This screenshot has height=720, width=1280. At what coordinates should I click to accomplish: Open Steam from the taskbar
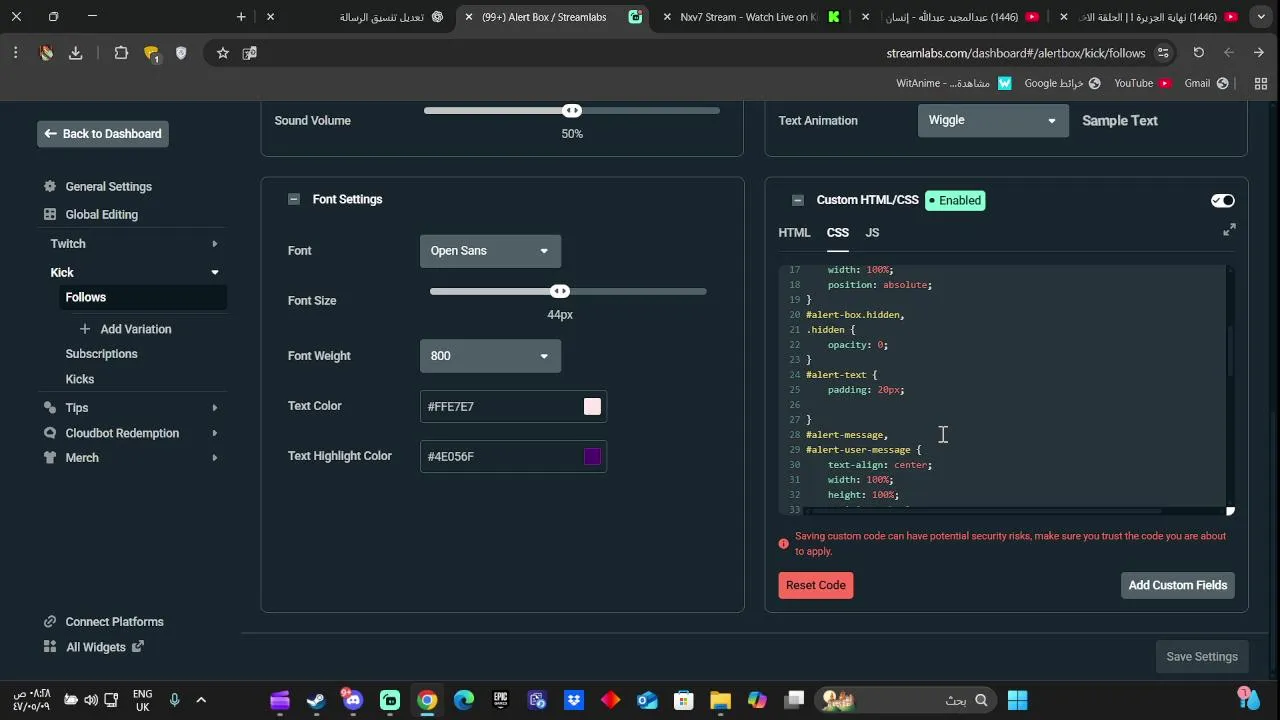click(316, 700)
